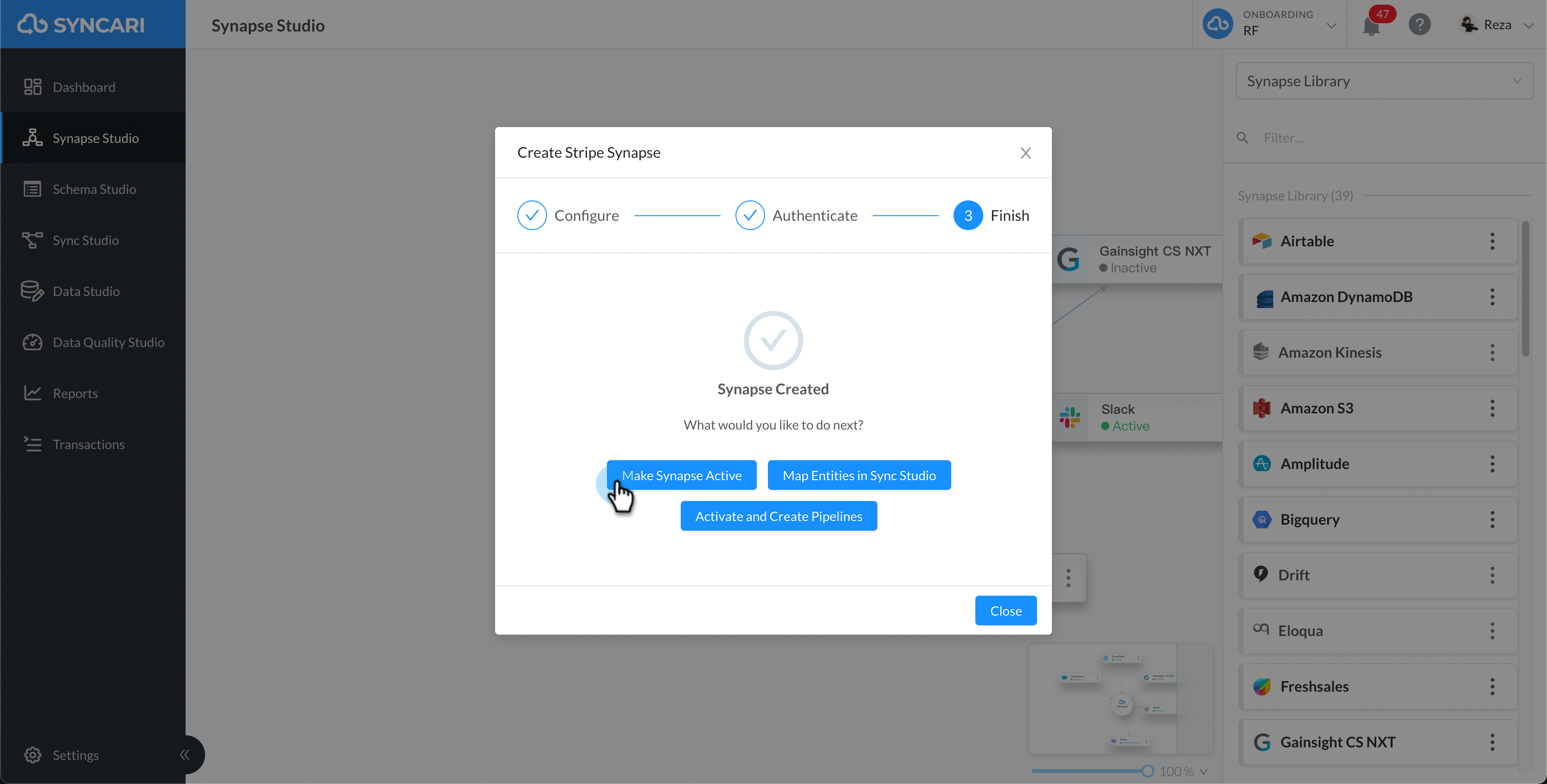Click the Syncari logo in the header
Screen dimensions: 1547x784
coord(81,25)
